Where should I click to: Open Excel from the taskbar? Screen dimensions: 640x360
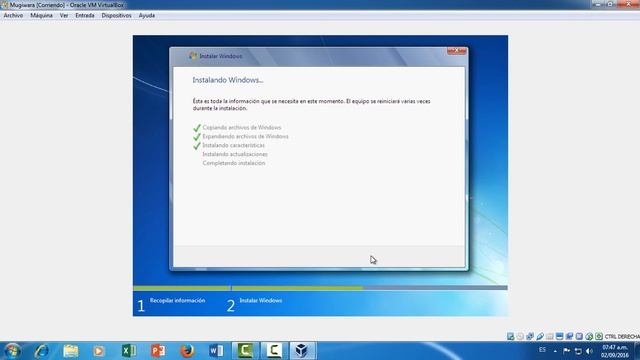(x=129, y=351)
